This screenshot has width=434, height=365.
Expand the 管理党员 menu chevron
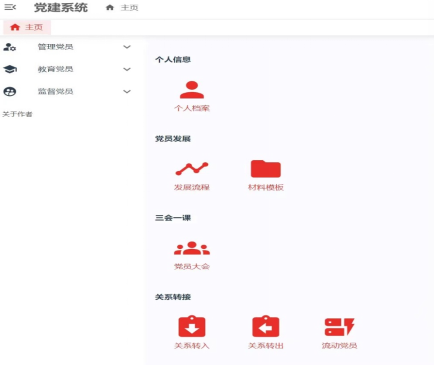[x=127, y=47]
